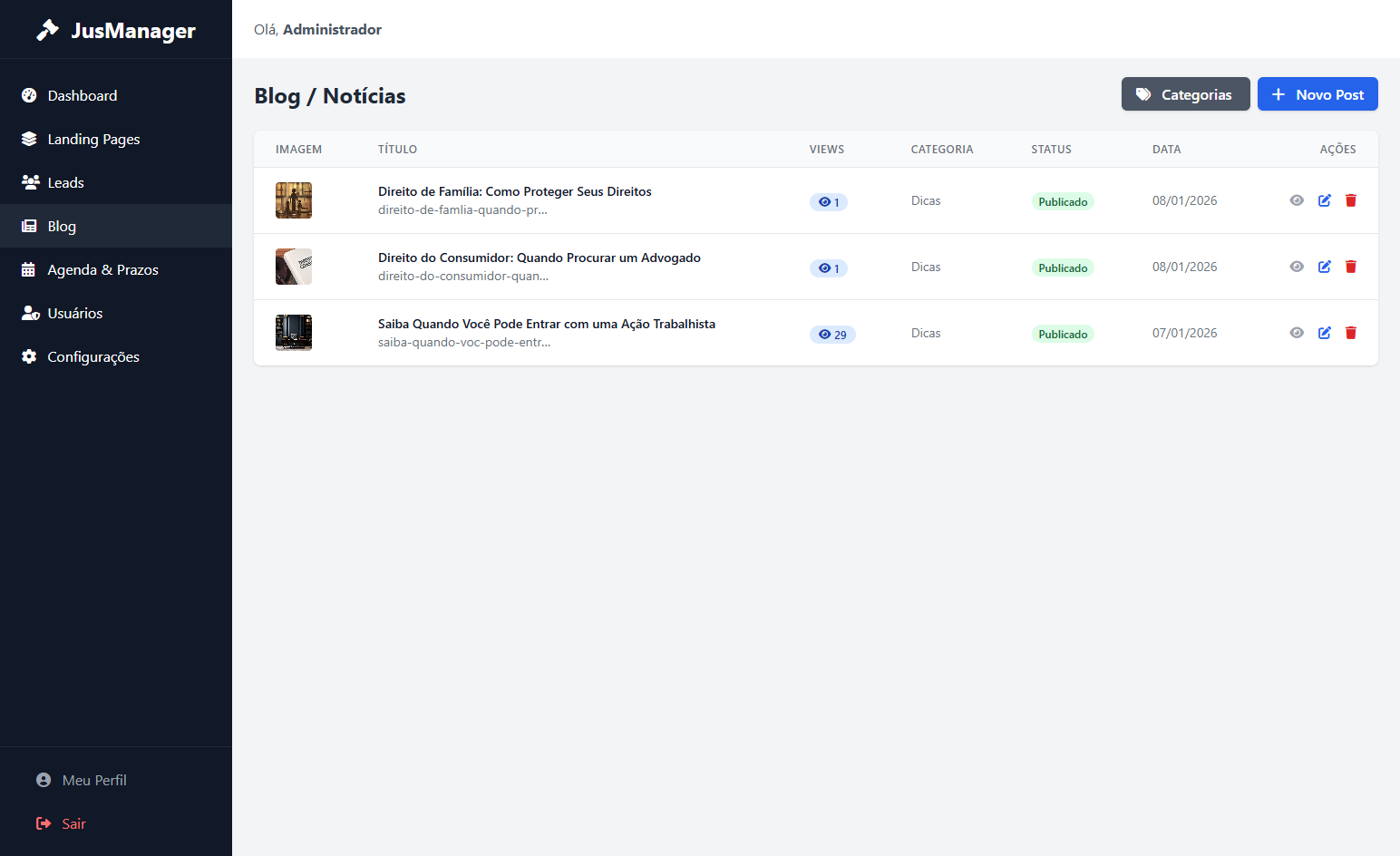This screenshot has height=856, width=1400.
Task: Click the JusManager gavel logo
Action: tap(47, 30)
